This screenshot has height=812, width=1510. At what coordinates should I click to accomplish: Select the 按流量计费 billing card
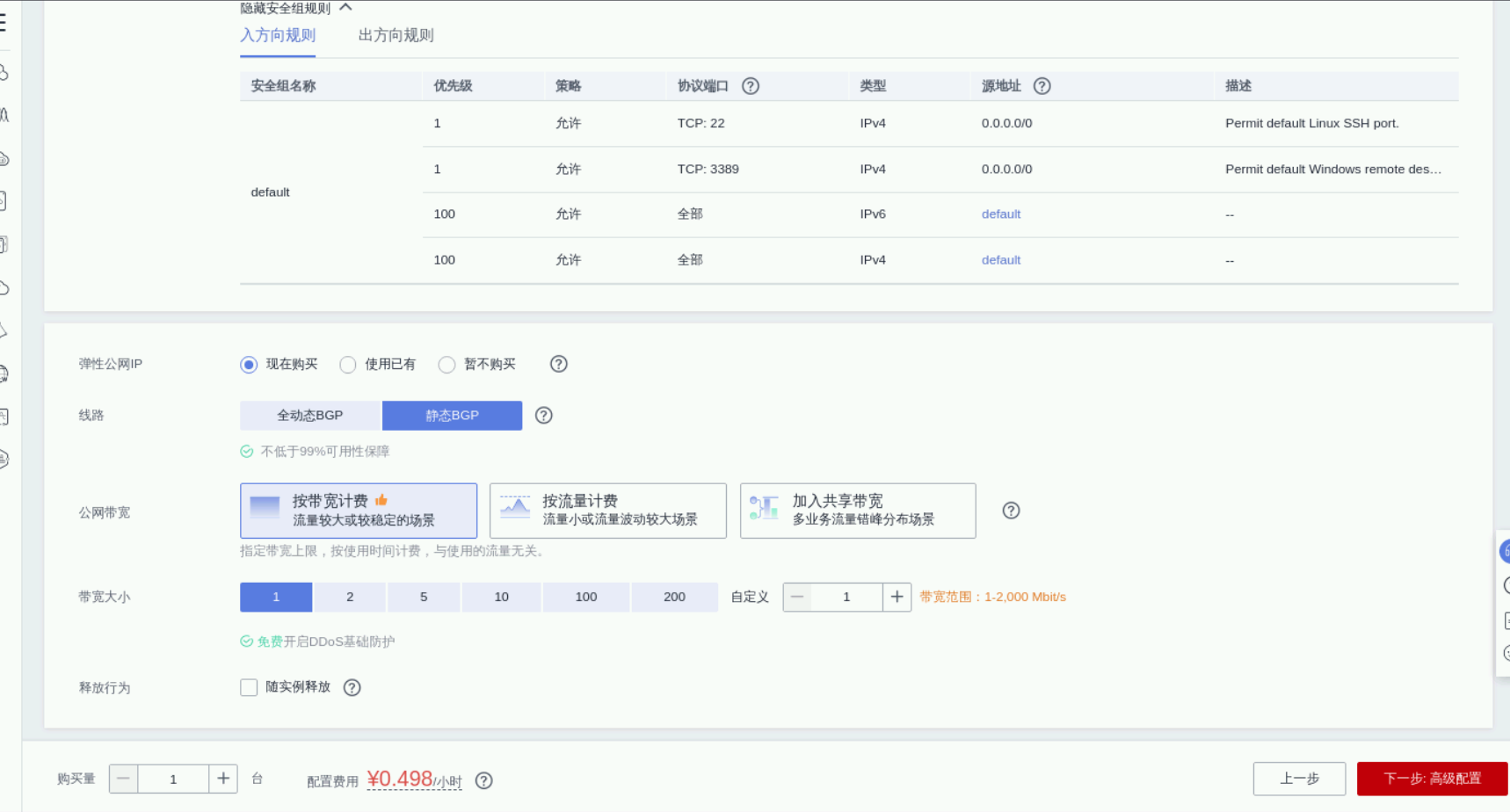tap(608, 511)
